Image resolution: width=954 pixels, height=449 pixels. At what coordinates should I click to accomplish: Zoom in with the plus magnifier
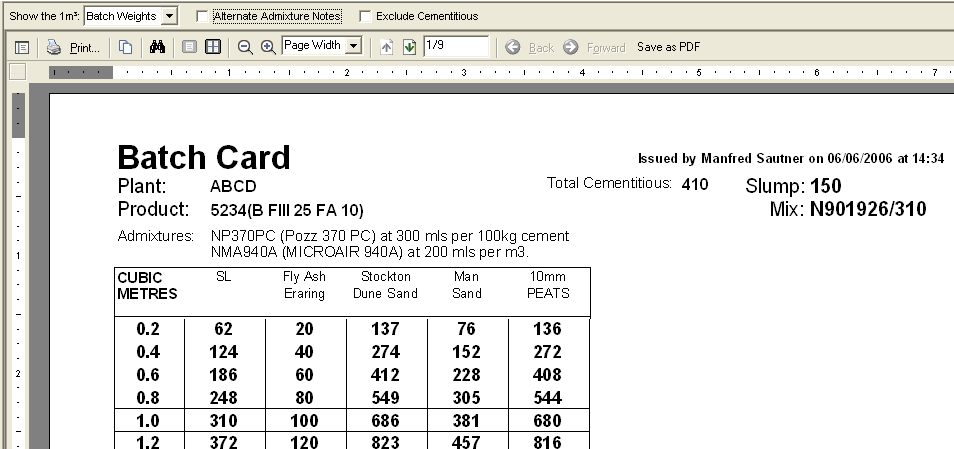tap(268, 47)
